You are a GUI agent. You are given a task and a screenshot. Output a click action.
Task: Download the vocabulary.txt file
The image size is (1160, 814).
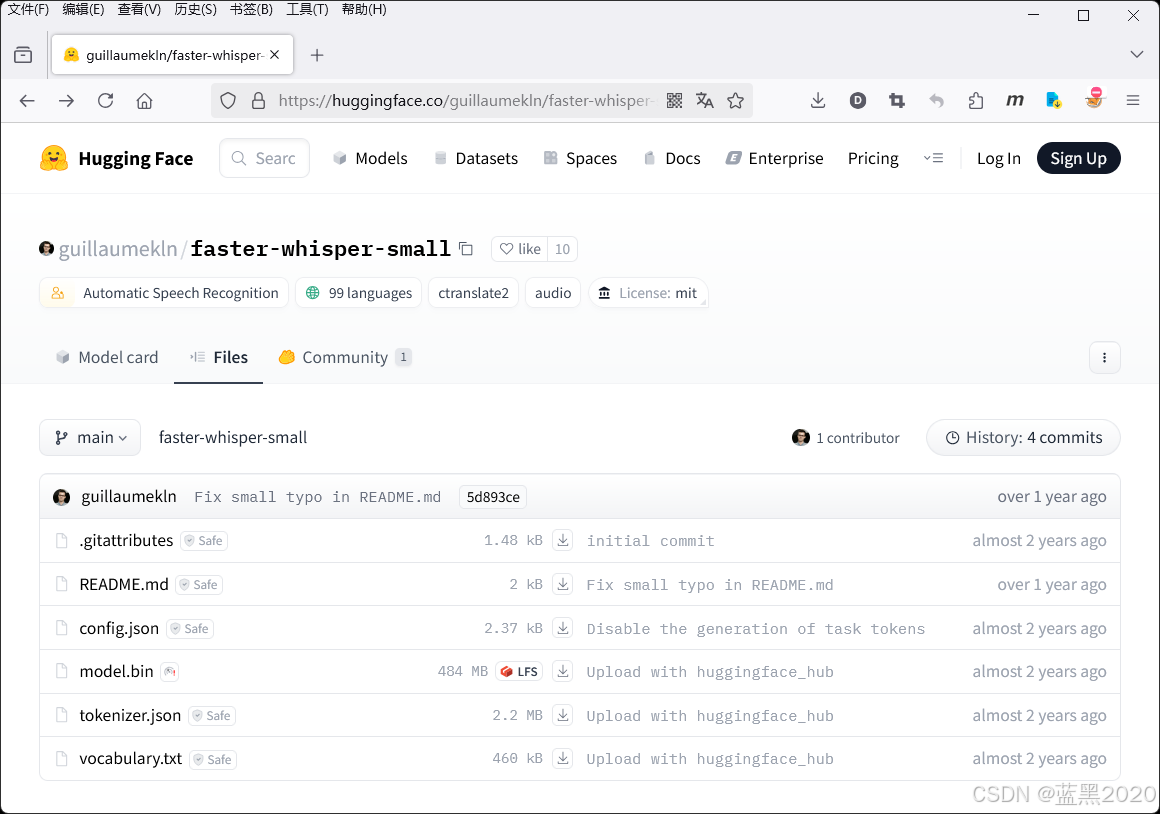click(563, 758)
